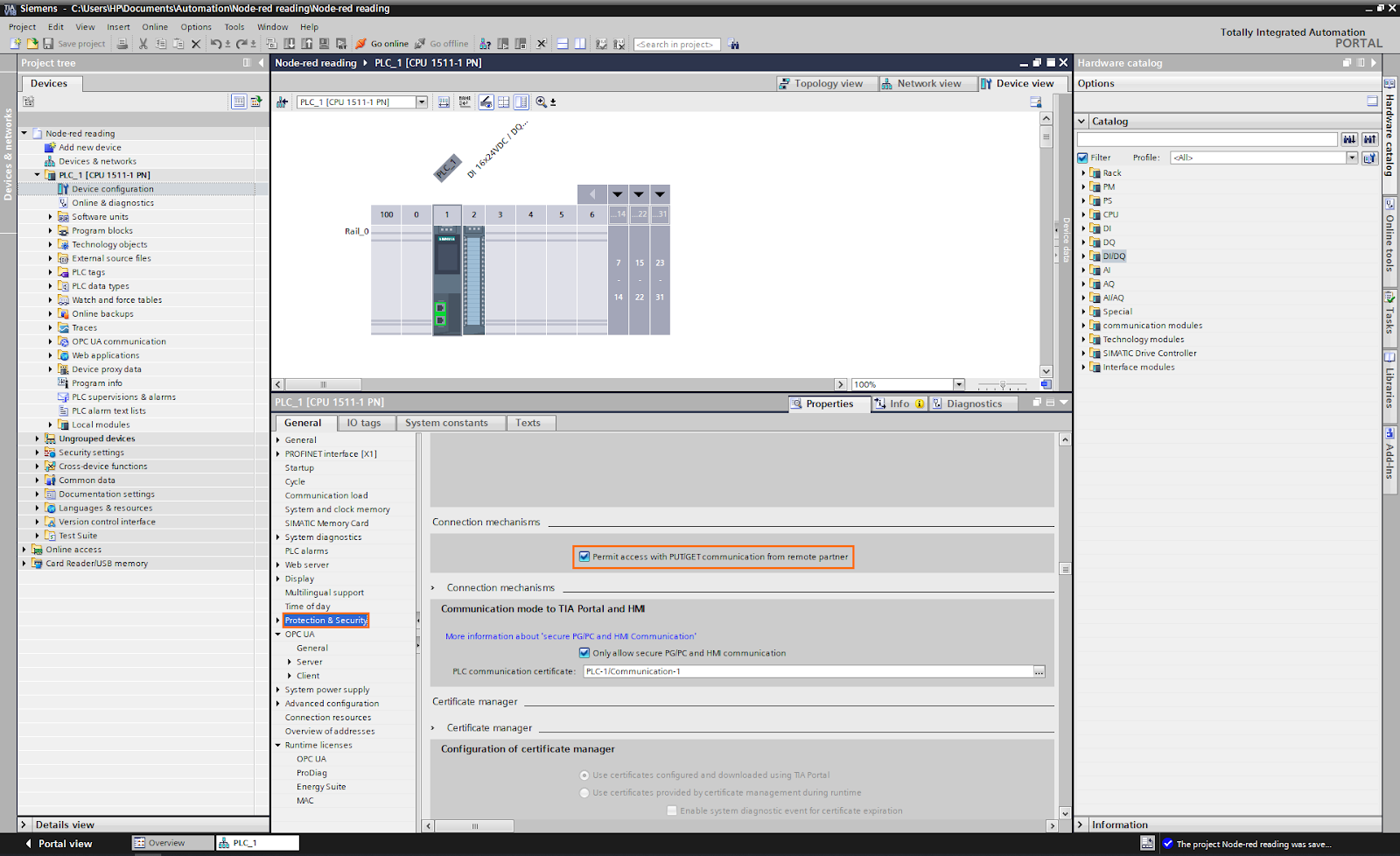
Task: Open the Project menu
Action: click(23, 27)
